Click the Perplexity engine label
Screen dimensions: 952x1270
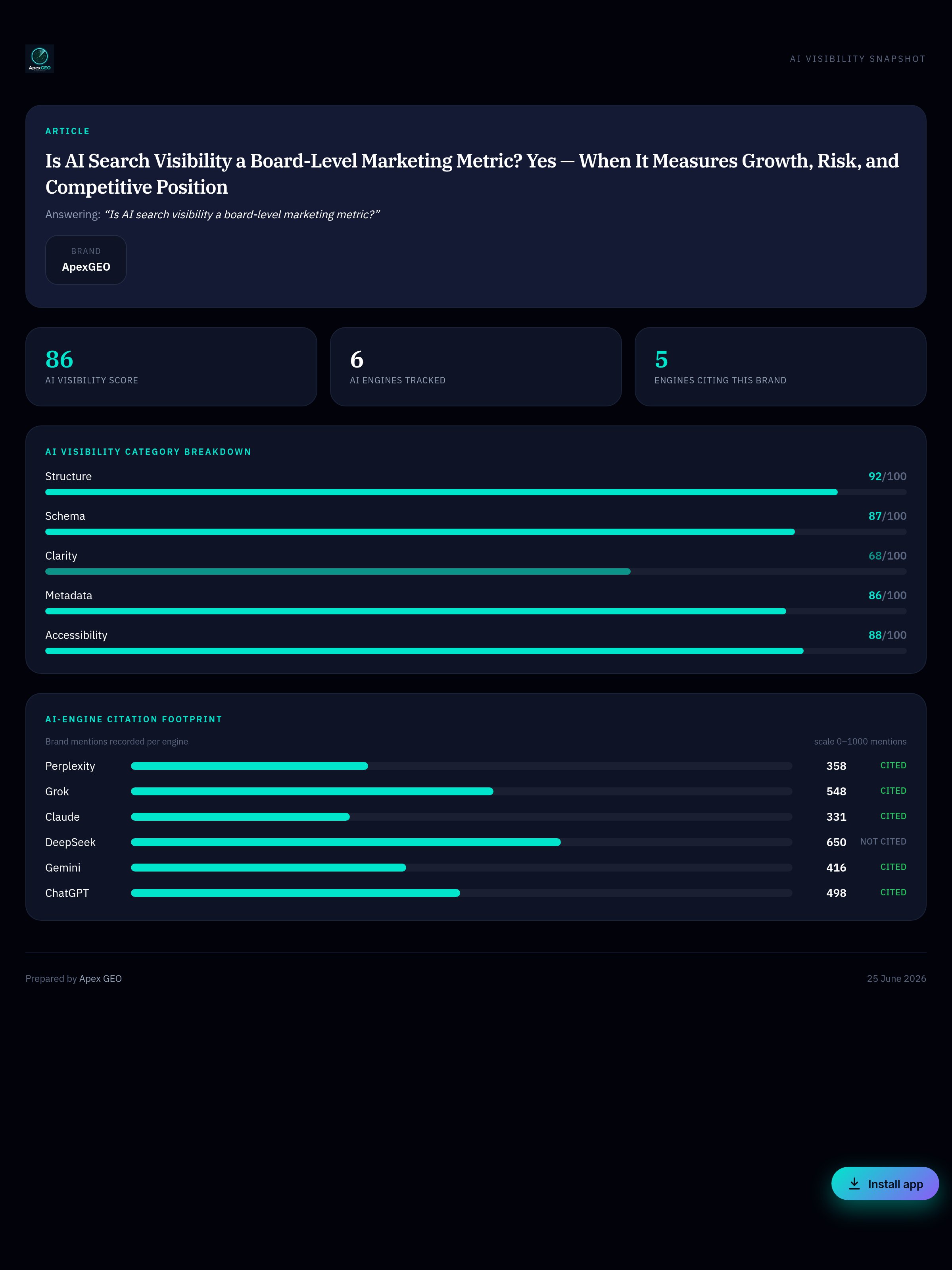pyautogui.click(x=70, y=766)
